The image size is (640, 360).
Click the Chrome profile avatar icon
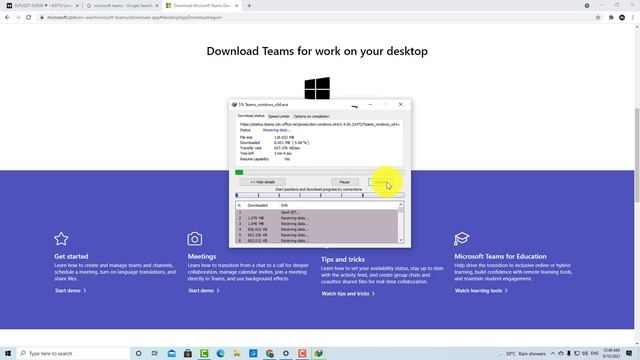pos(622,18)
